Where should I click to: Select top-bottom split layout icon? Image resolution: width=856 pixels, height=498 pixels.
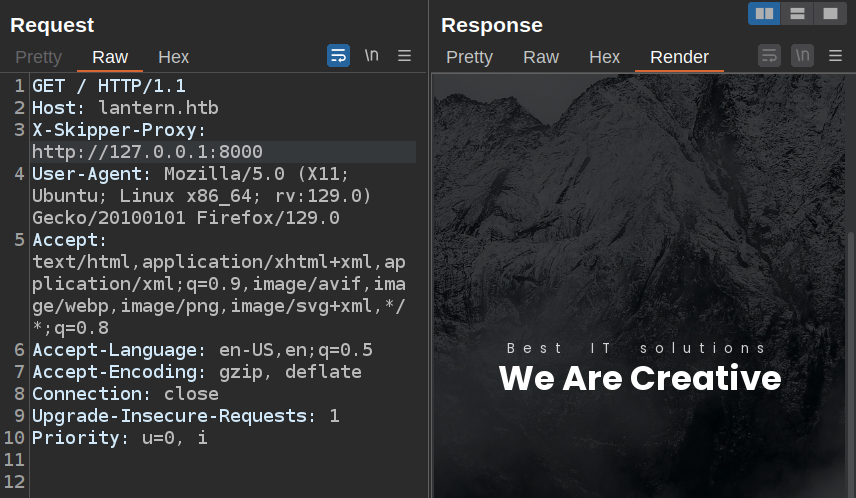pos(797,13)
